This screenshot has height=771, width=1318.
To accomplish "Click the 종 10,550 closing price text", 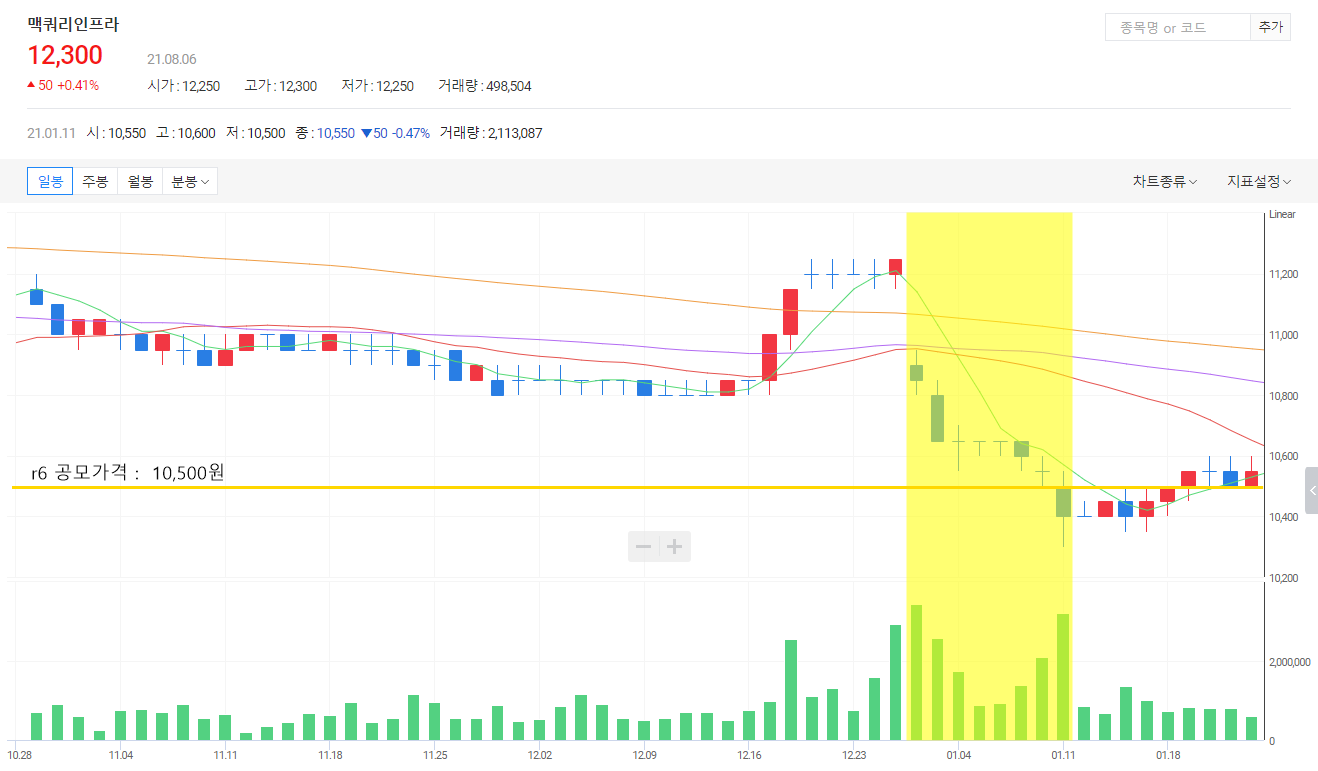I will (x=325, y=133).
